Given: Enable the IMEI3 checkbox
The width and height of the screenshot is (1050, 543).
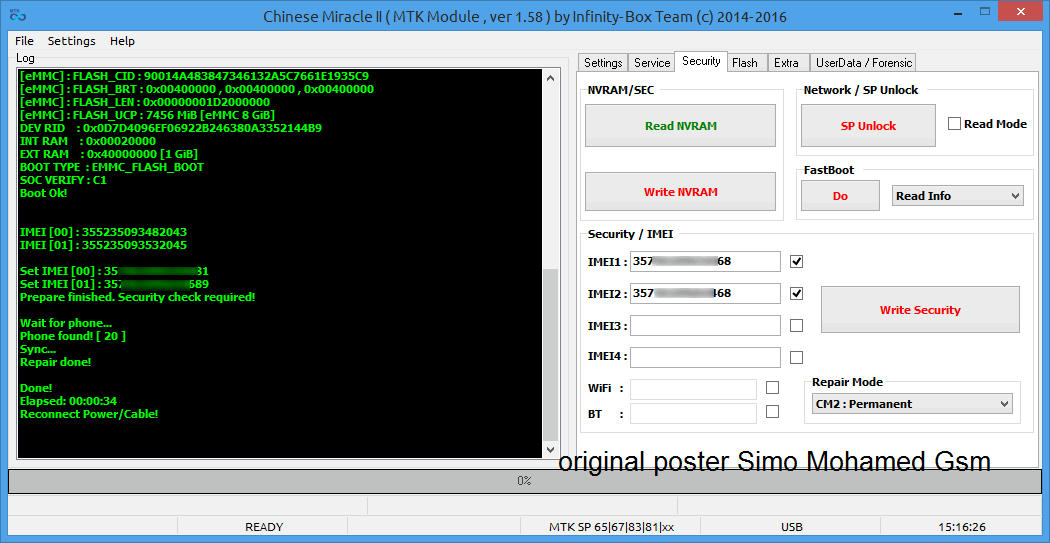Looking at the screenshot, I should (796, 325).
